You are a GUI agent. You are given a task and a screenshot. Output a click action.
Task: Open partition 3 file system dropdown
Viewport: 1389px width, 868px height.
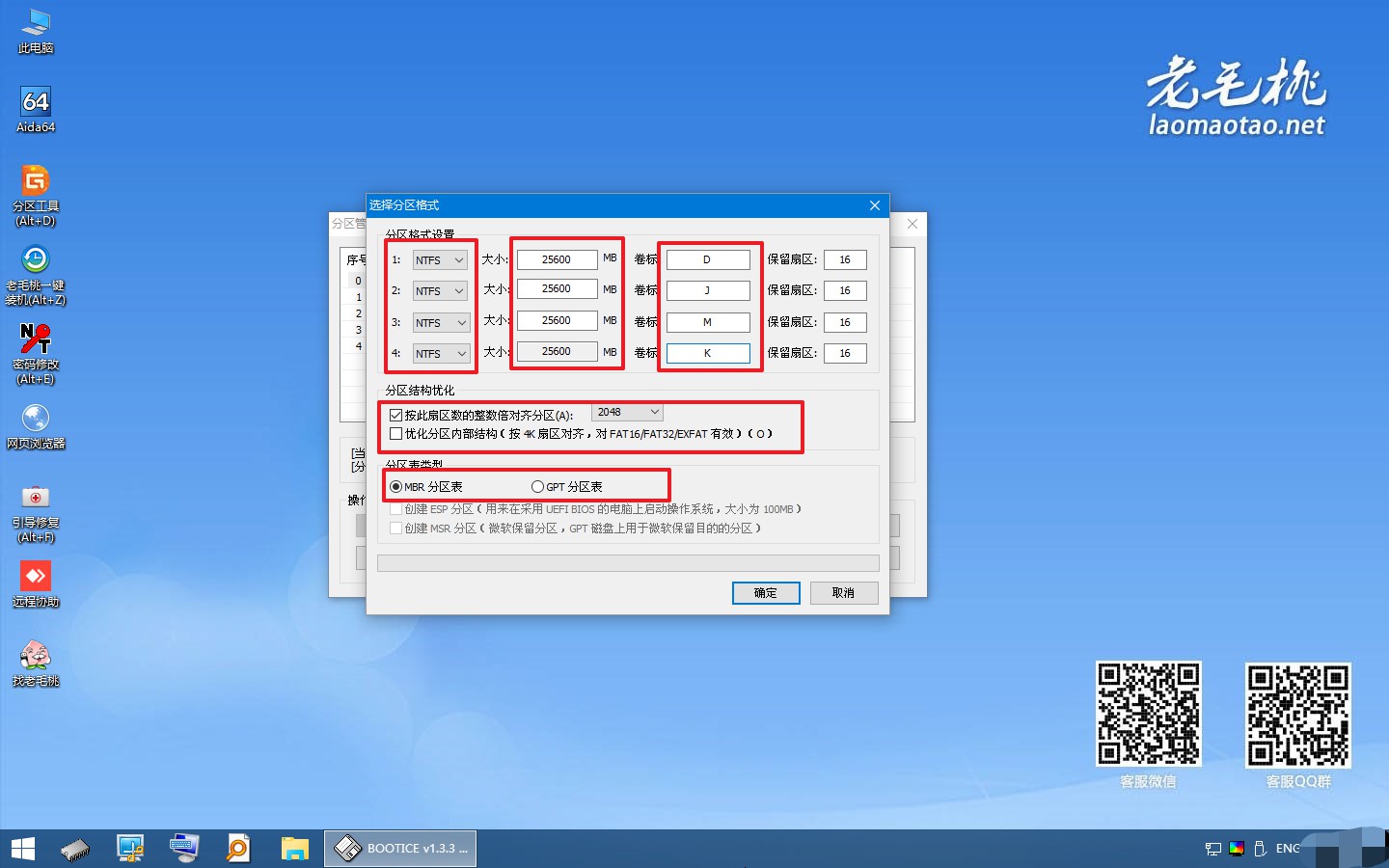click(441, 323)
